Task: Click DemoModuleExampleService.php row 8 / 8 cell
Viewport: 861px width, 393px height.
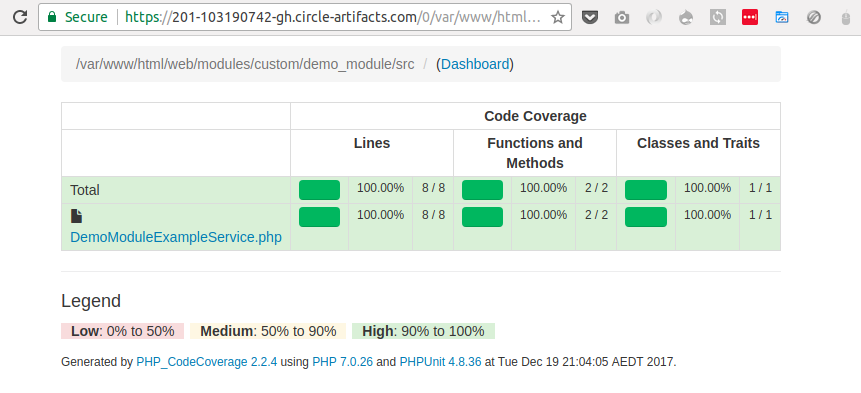Action: [x=433, y=227]
